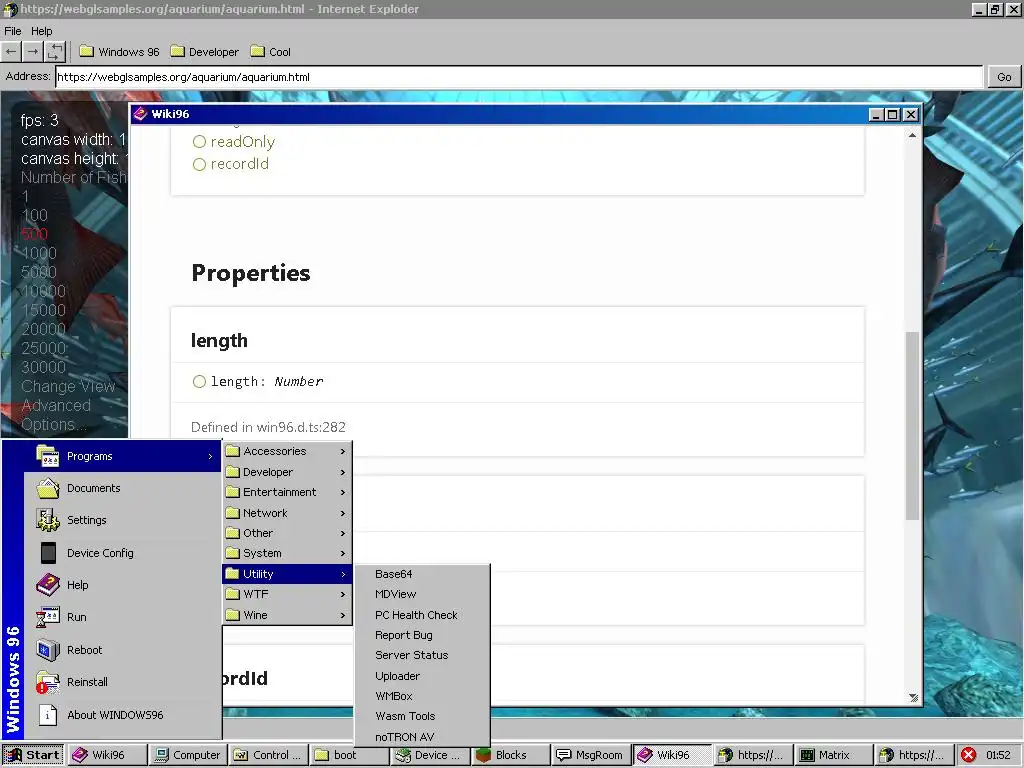Launch PC Health Check utility
1024x768 pixels.
tap(422, 615)
